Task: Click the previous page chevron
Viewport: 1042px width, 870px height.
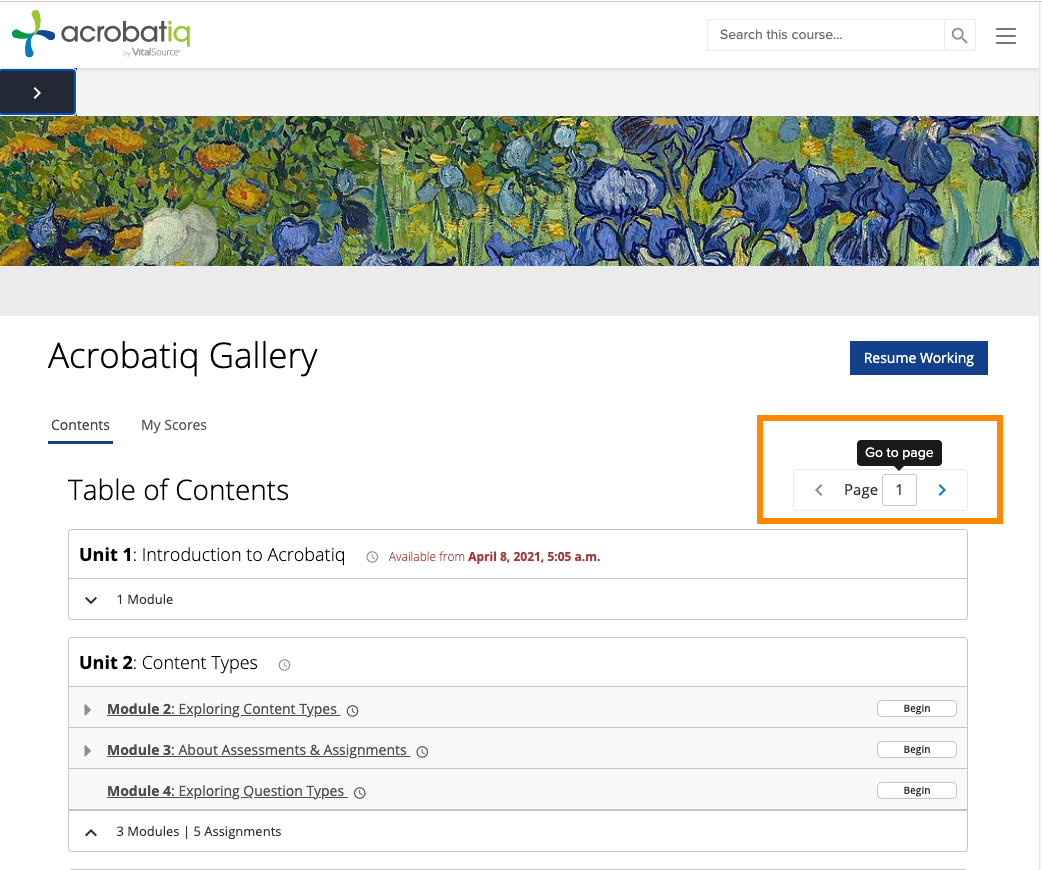Action: [817, 489]
